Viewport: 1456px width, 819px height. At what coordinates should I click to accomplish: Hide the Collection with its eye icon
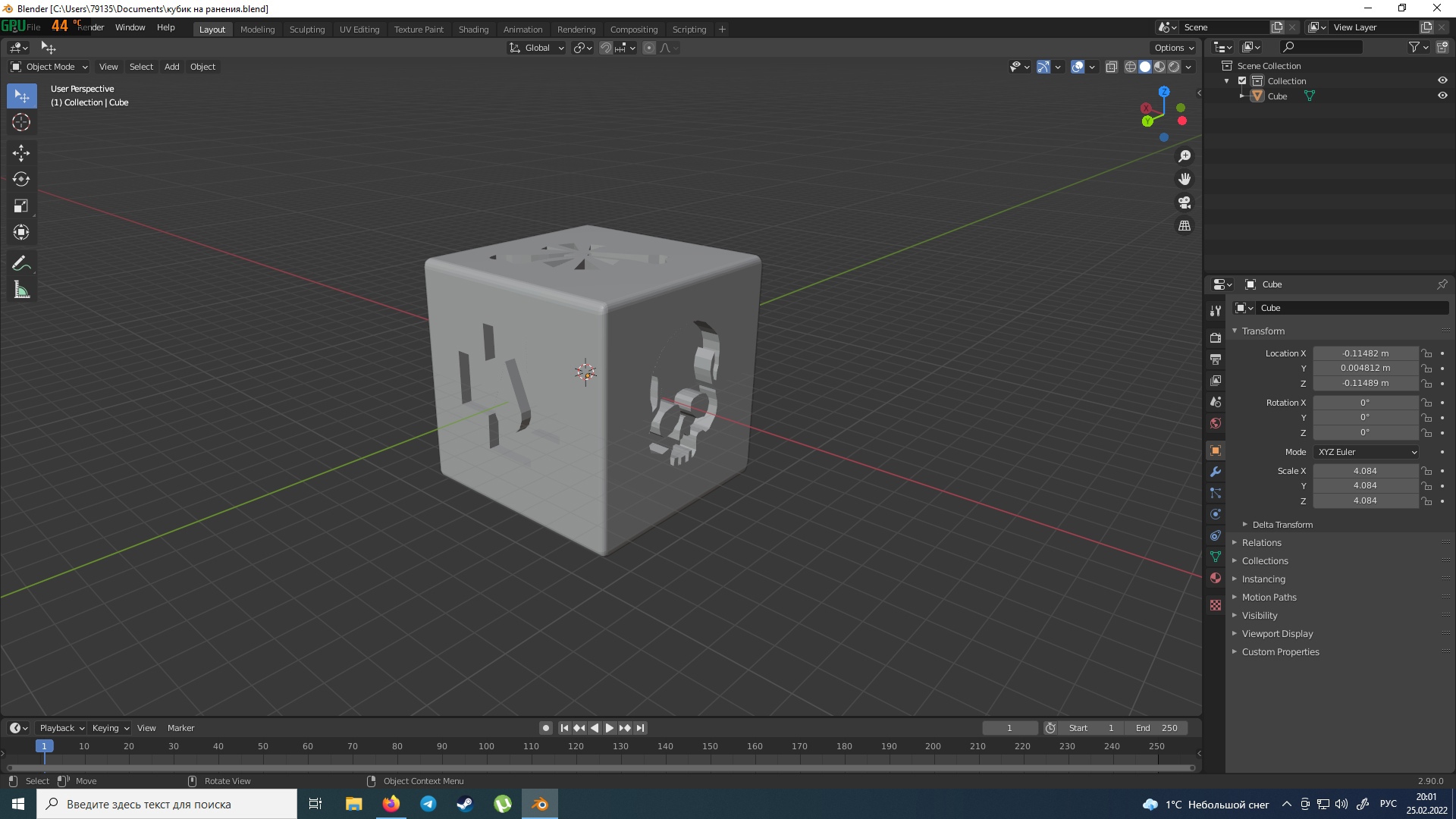tap(1442, 80)
